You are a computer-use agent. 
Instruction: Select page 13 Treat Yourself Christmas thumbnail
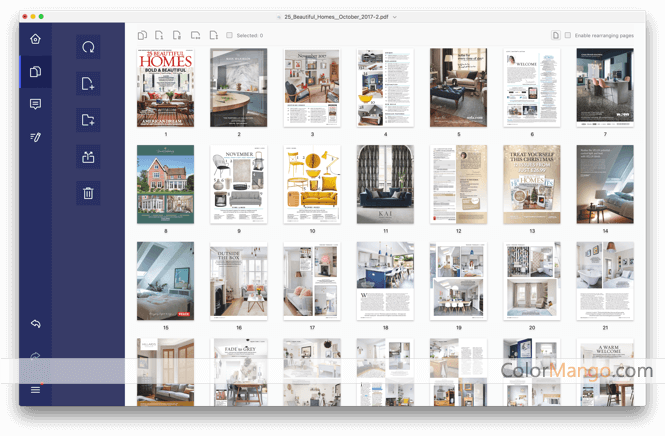click(x=531, y=184)
